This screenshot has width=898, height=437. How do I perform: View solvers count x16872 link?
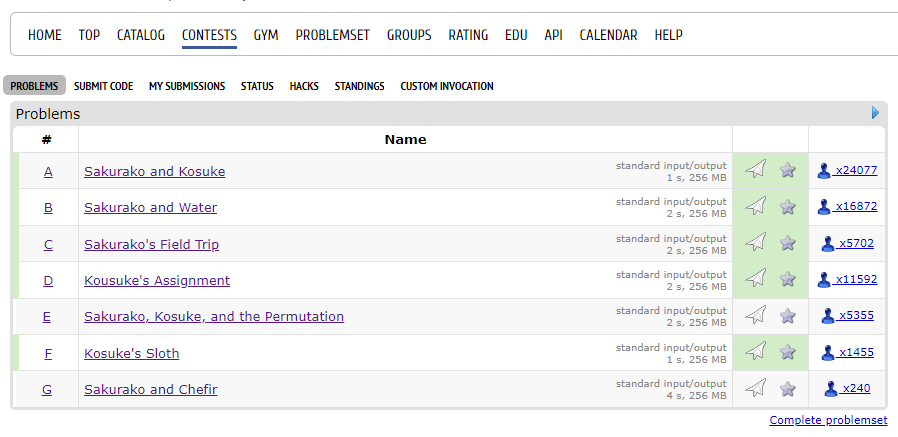pyautogui.click(x=856, y=206)
